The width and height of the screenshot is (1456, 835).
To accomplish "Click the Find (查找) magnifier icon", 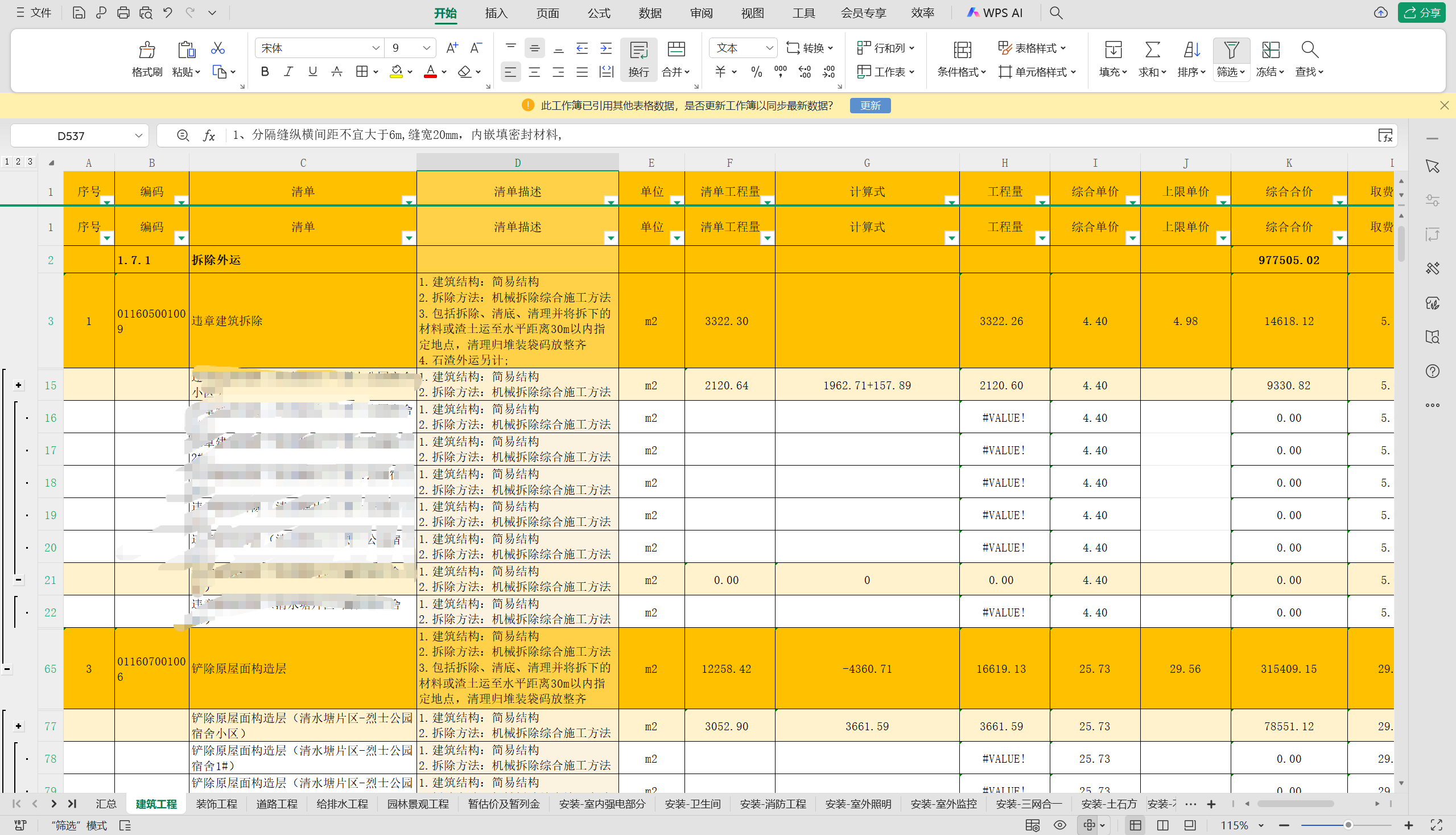I will click(1310, 50).
